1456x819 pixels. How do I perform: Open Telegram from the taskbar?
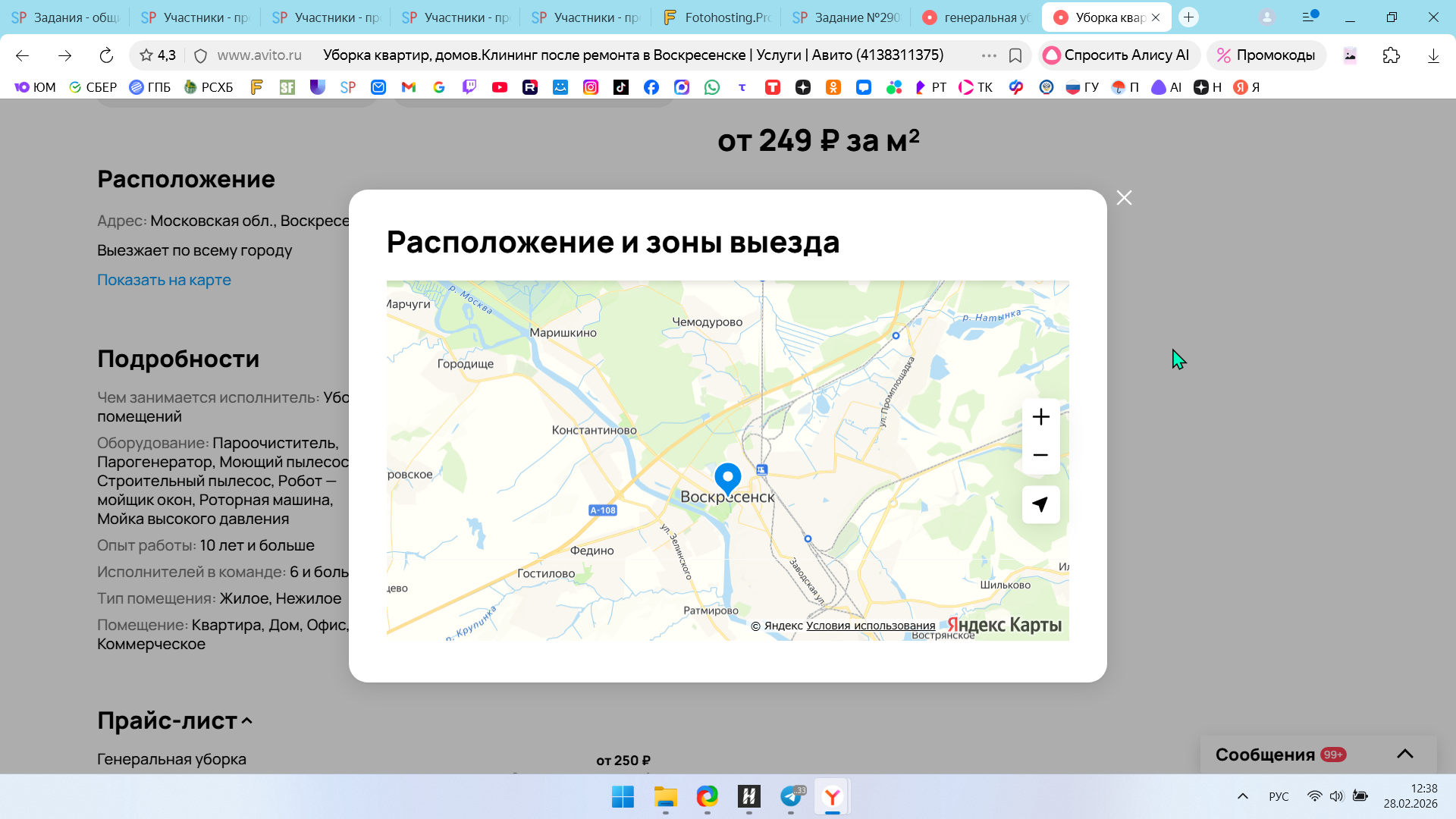[x=791, y=796]
